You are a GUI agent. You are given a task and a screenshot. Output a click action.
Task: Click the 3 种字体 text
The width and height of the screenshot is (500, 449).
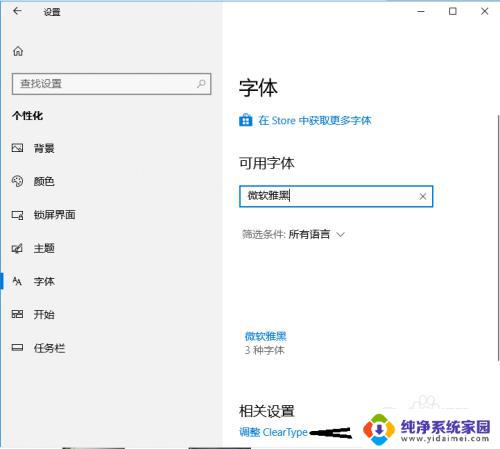pos(265,350)
